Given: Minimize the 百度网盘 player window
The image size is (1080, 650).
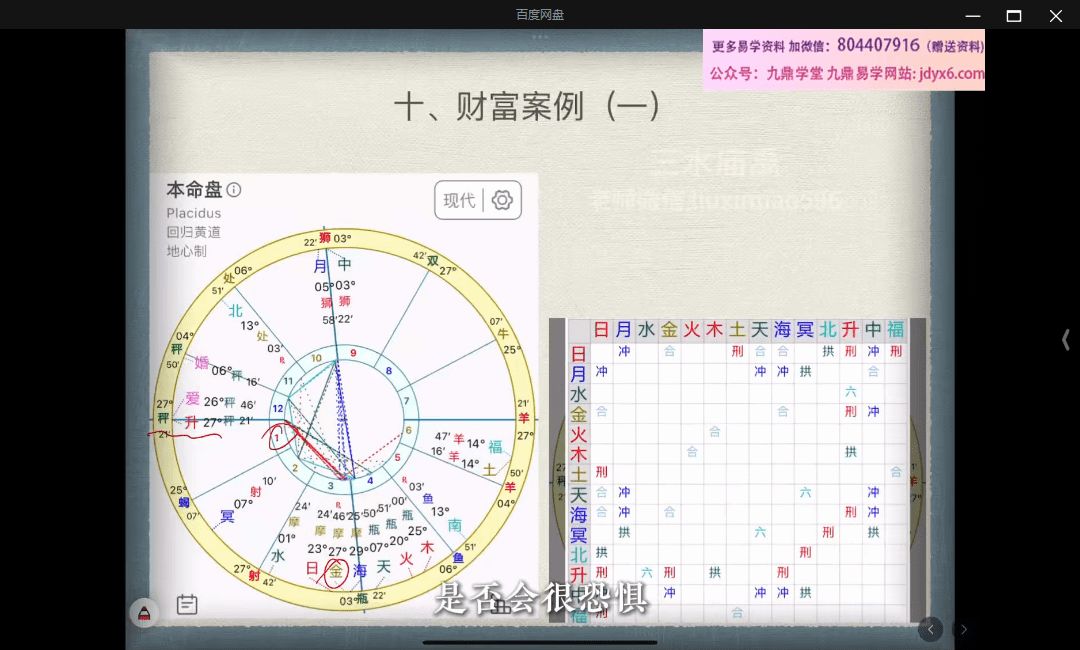Looking at the screenshot, I should pos(971,15).
